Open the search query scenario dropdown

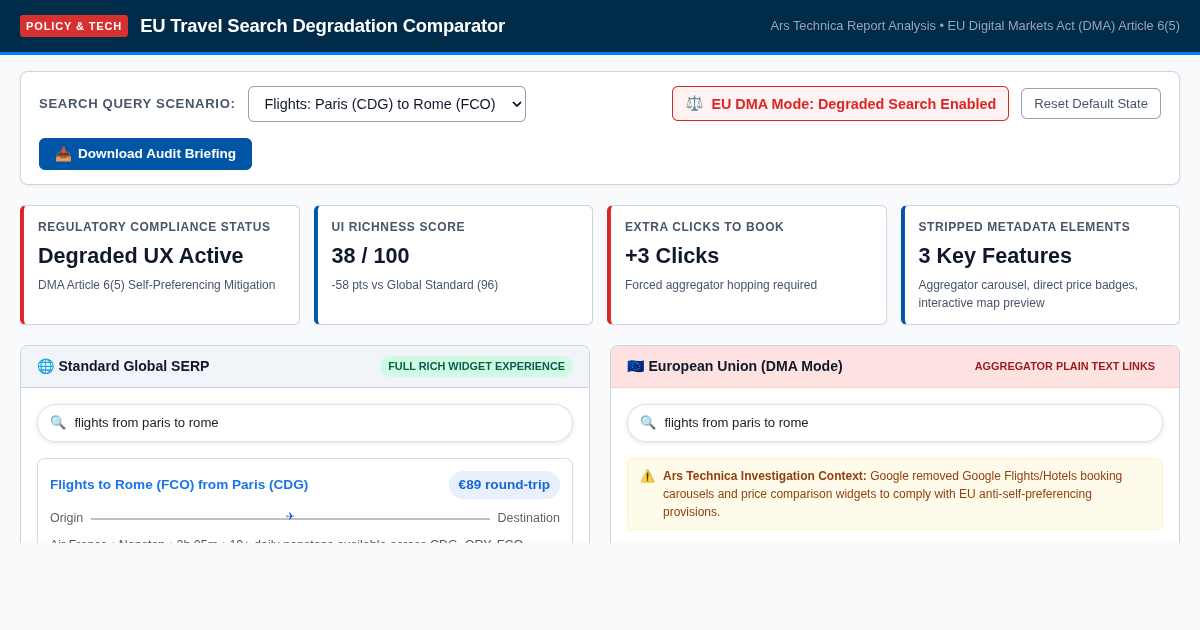click(387, 104)
